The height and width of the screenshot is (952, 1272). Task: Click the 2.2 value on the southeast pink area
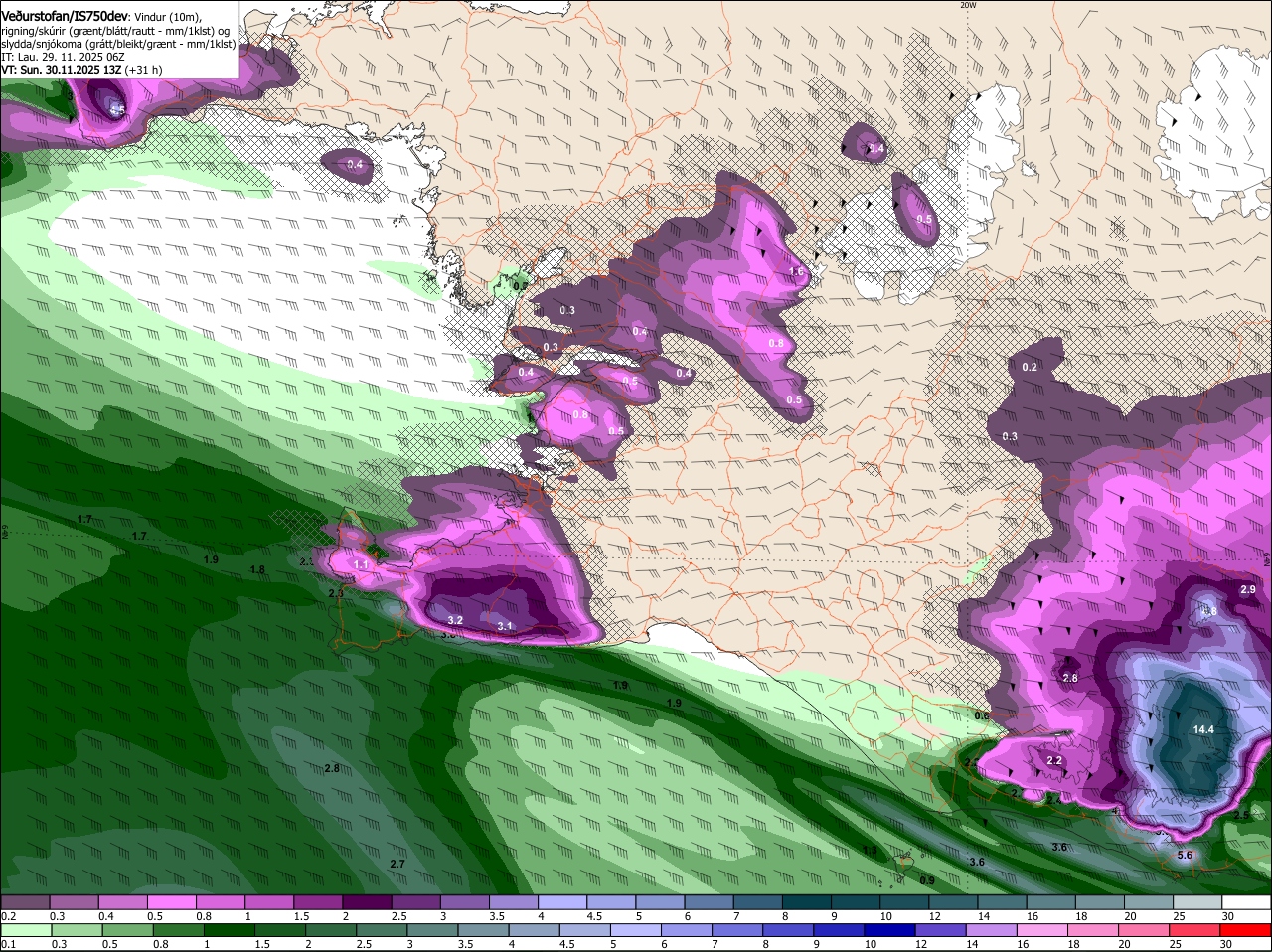[x=1054, y=761]
